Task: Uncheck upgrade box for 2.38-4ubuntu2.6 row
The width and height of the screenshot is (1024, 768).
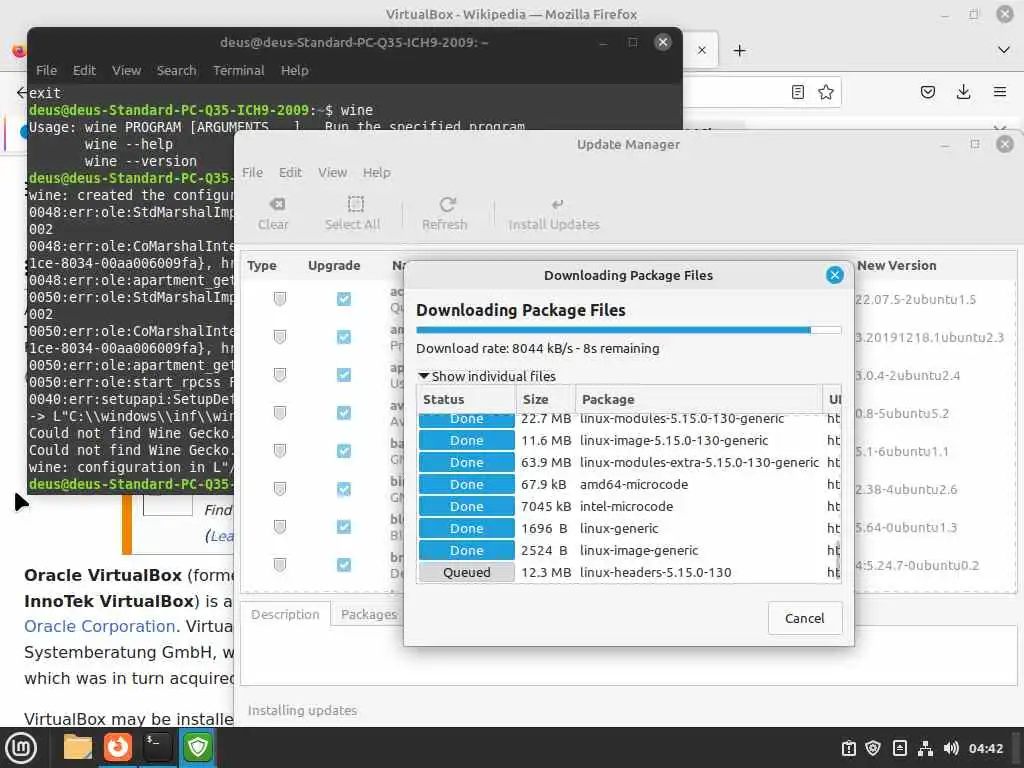Action: (344, 488)
